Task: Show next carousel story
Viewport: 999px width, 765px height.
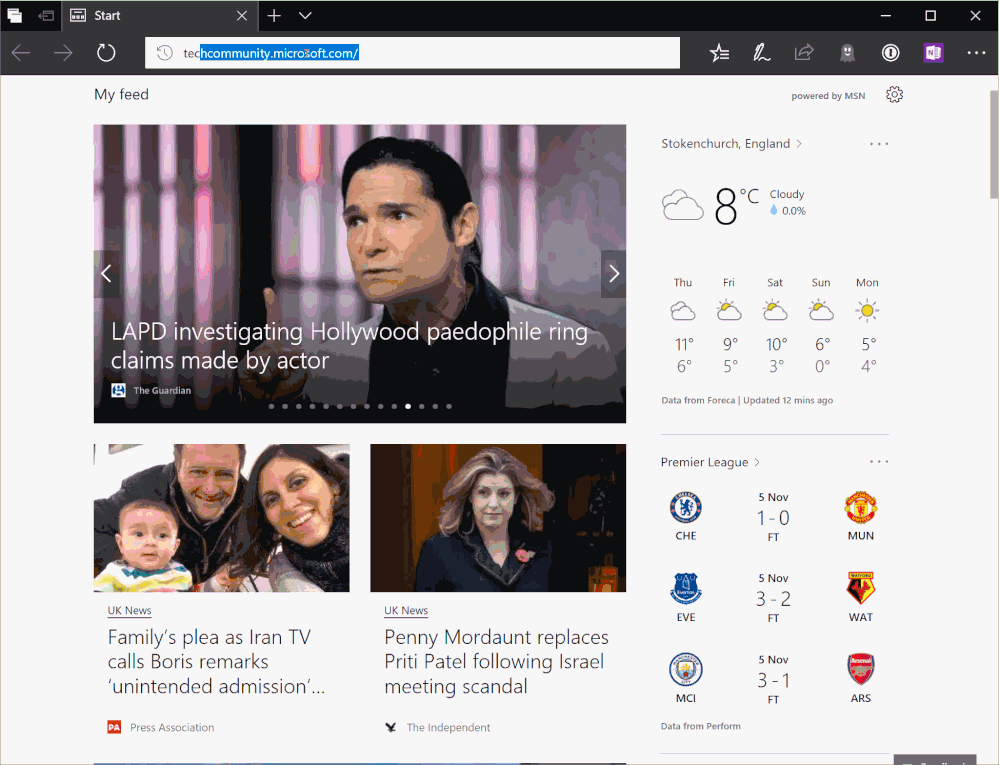Action: pyautogui.click(x=614, y=274)
